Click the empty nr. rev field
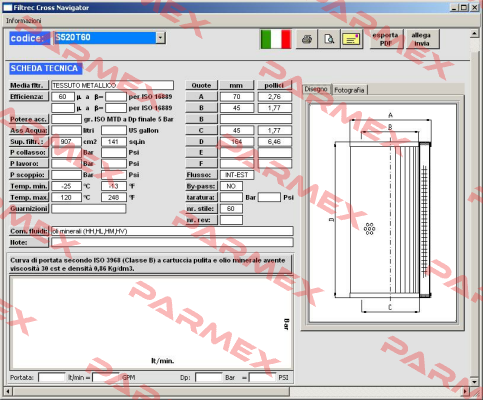Viewport: 483px width, 400px height. [x=231, y=220]
